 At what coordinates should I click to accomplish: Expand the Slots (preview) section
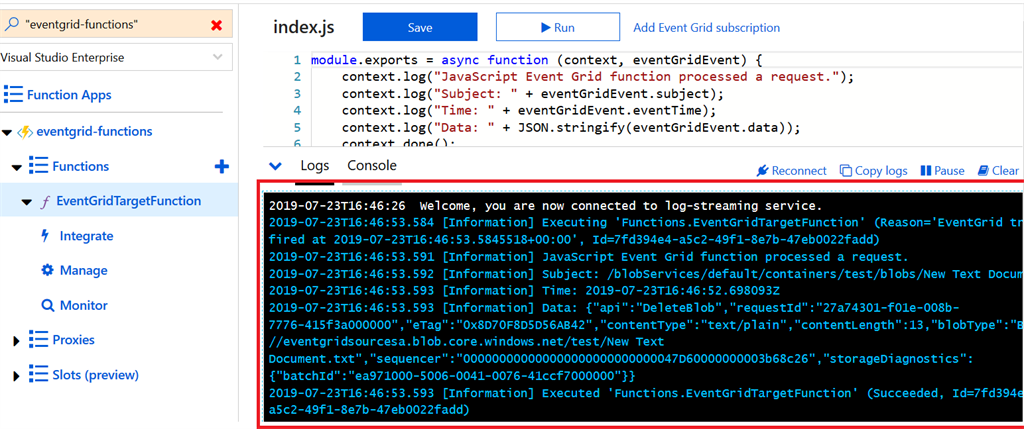click(x=16, y=375)
